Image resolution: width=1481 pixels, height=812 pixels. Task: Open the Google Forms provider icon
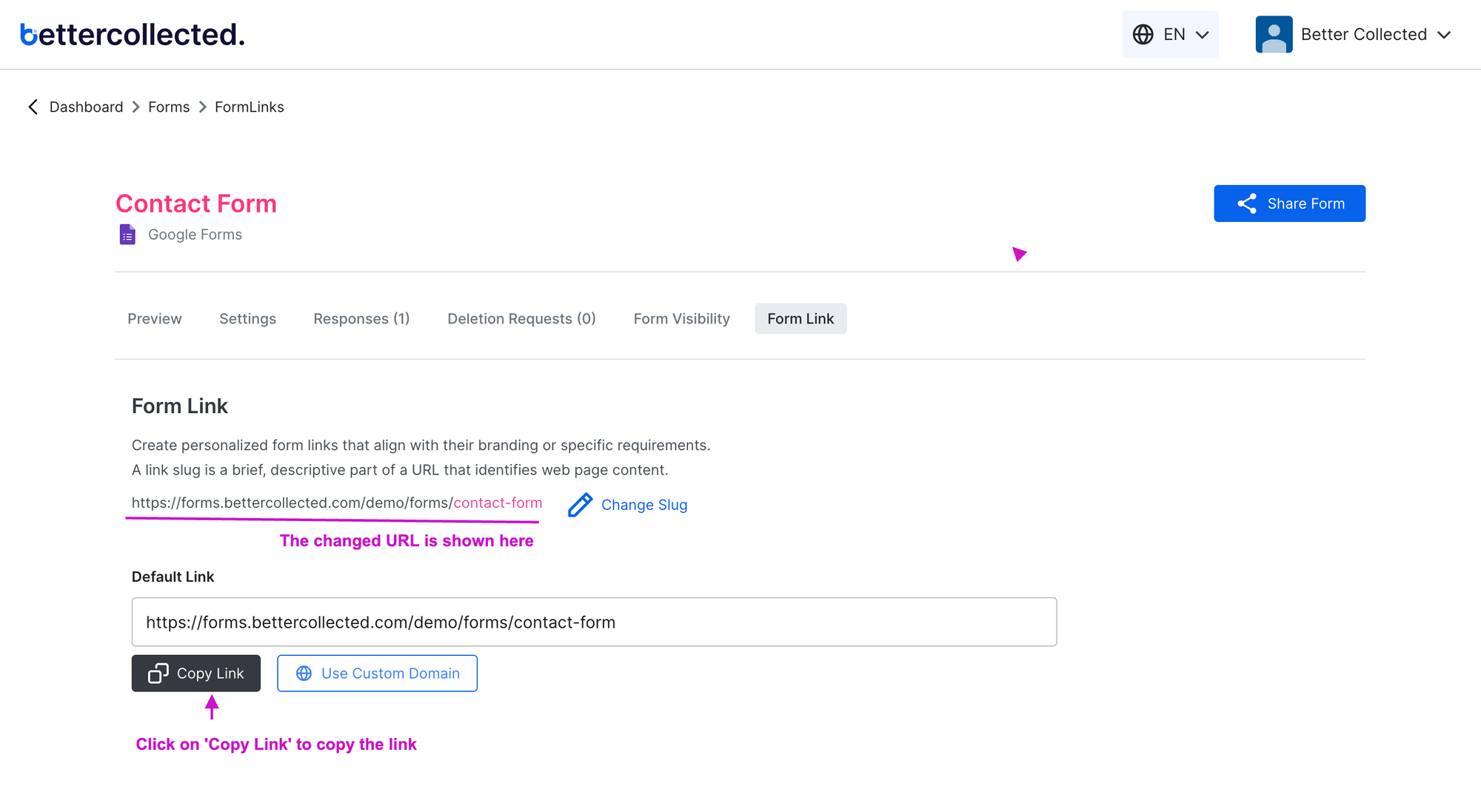[x=127, y=234]
